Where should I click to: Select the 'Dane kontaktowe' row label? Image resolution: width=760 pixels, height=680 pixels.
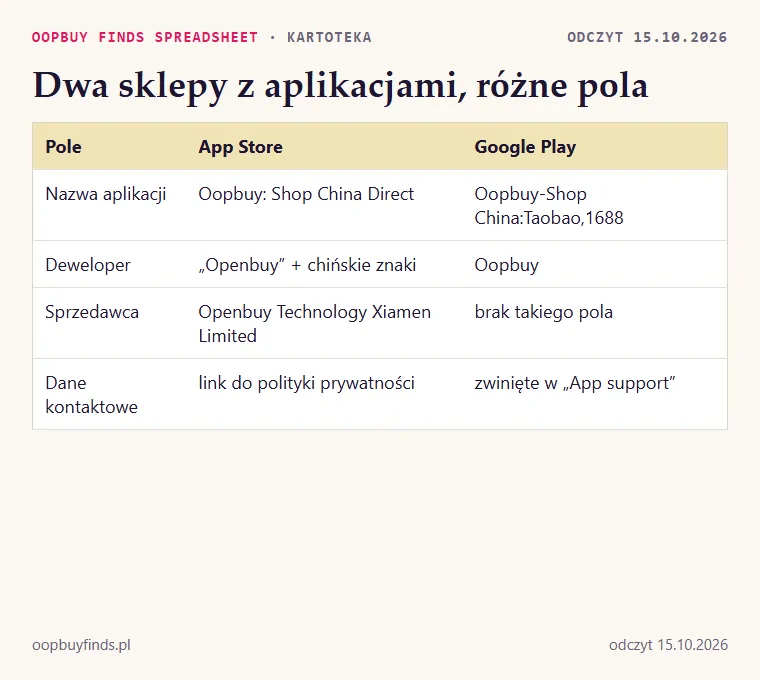[91, 395]
